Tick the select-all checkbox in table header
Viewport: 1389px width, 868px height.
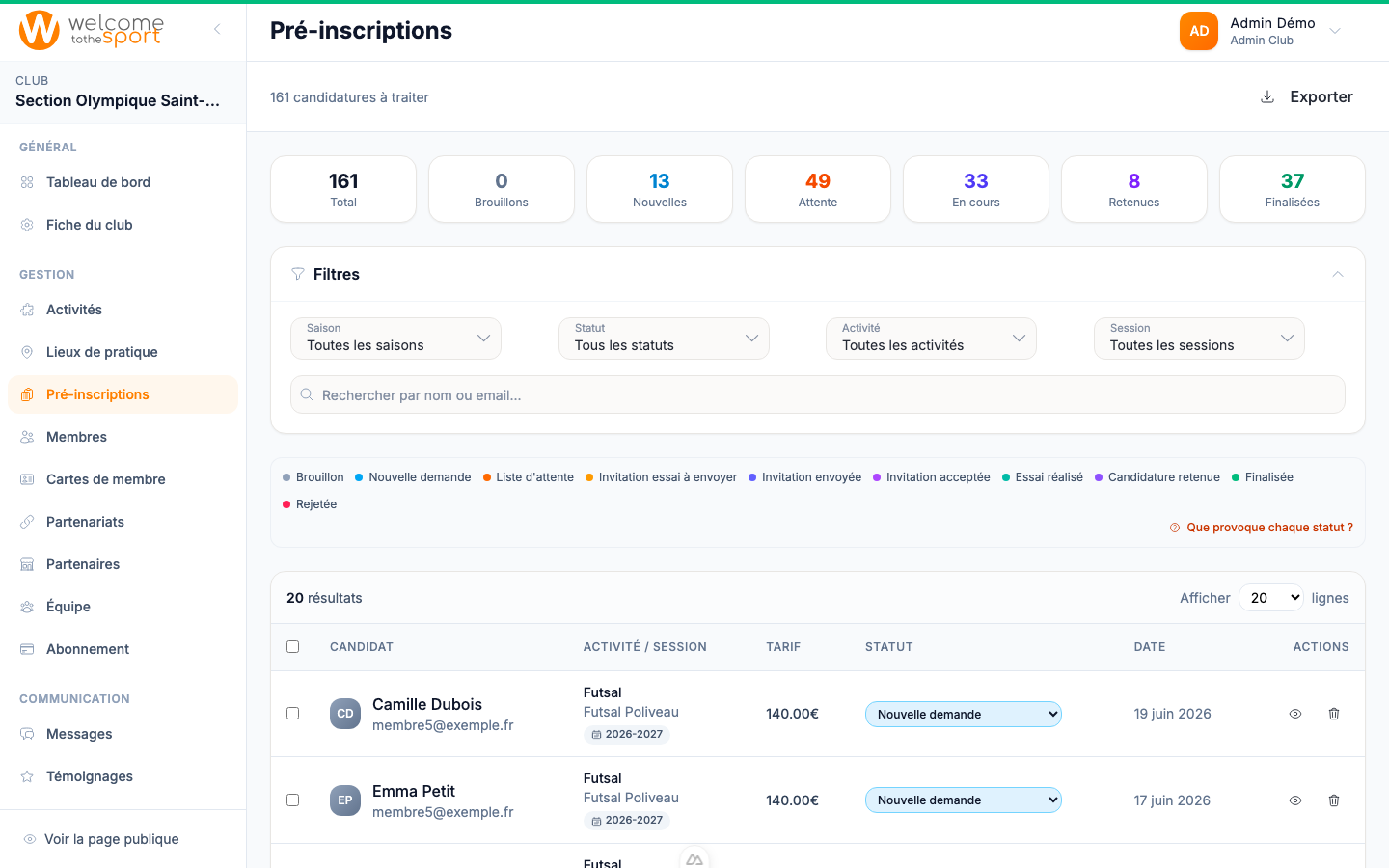293,647
